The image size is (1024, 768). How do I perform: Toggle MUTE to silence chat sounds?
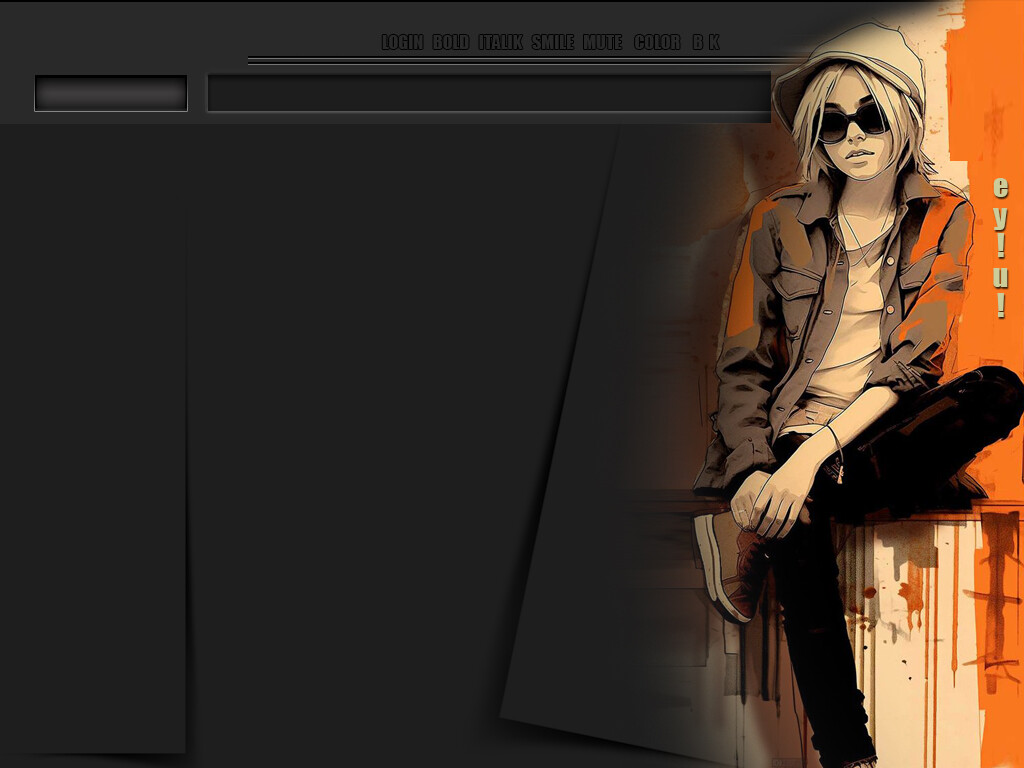(x=602, y=42)
